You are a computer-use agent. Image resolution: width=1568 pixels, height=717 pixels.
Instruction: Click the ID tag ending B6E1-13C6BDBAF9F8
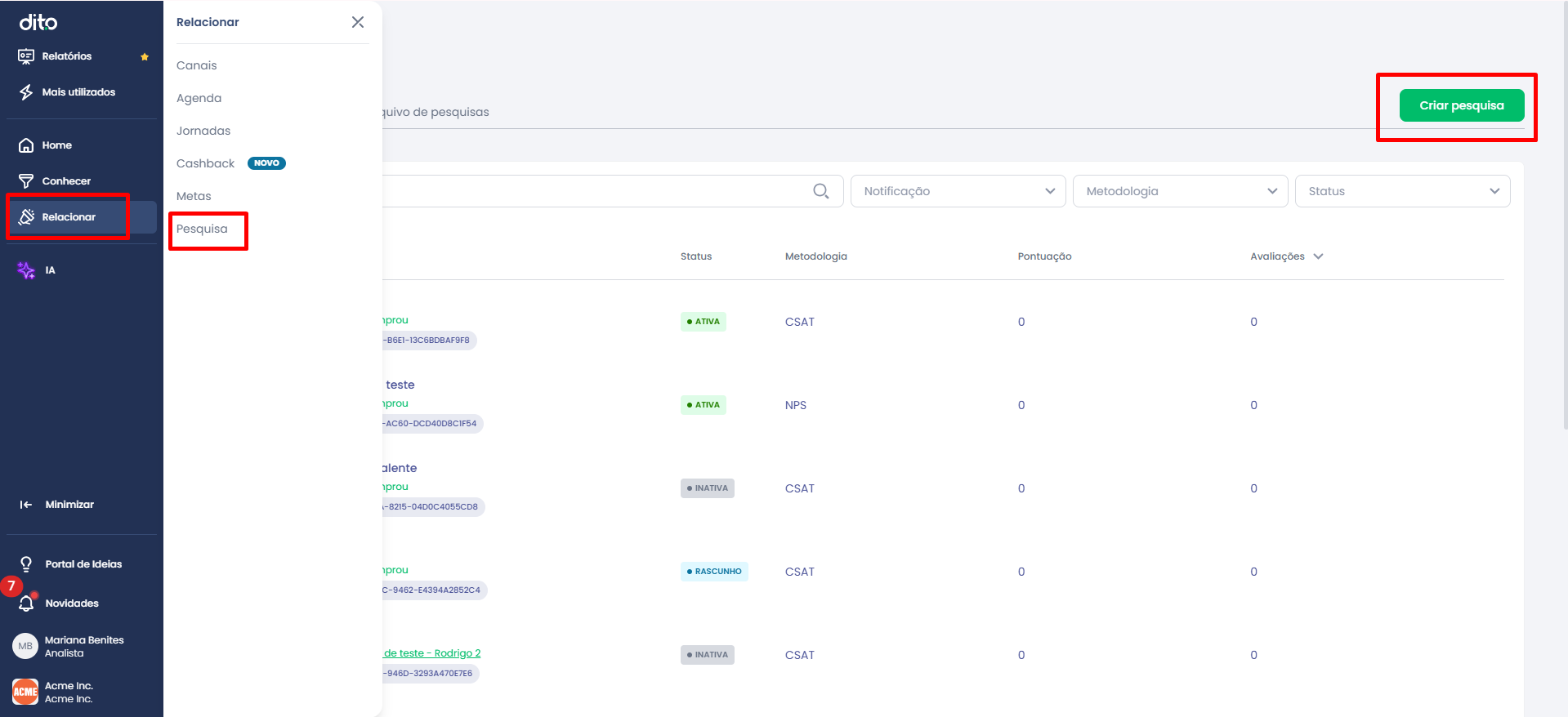[x=429, y=341]
